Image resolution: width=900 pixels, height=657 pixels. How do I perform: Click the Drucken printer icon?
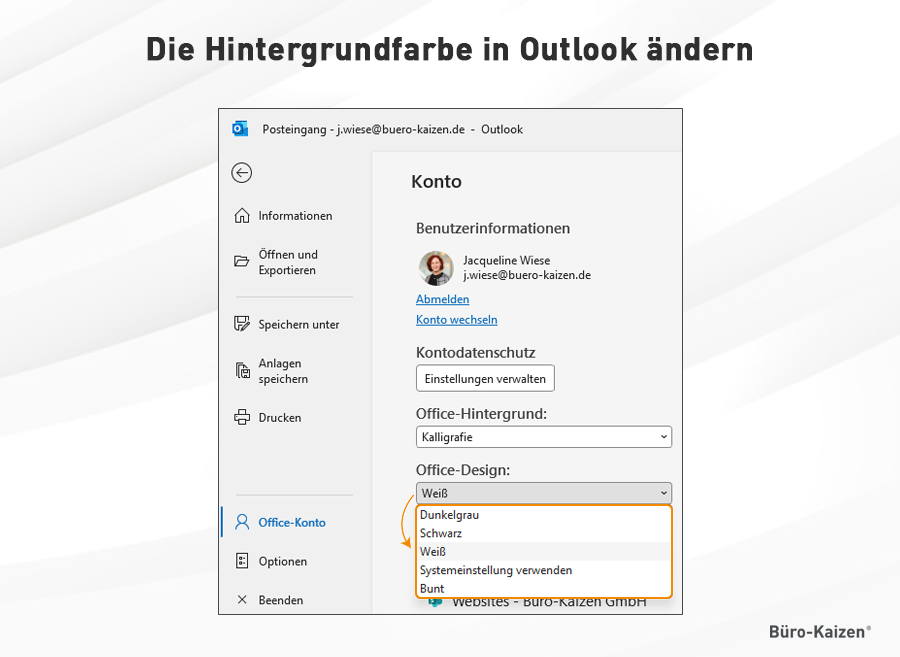click(242, 417)
